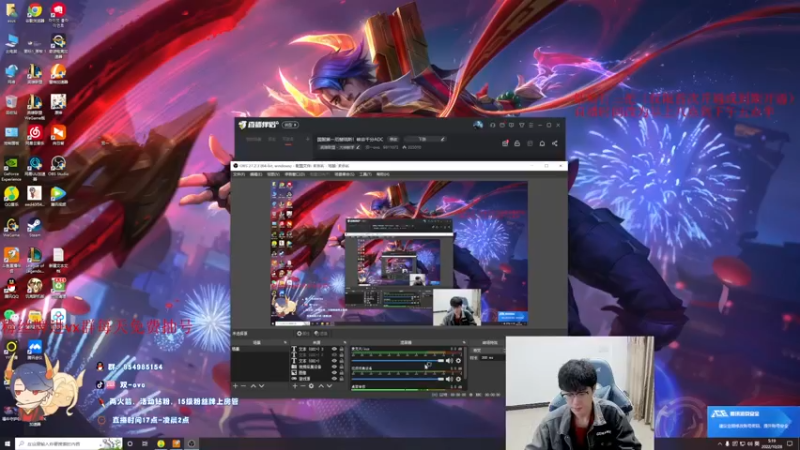Click the 滤镜 filters button above sources
This screenshot has width=800, height=450.
321,334
